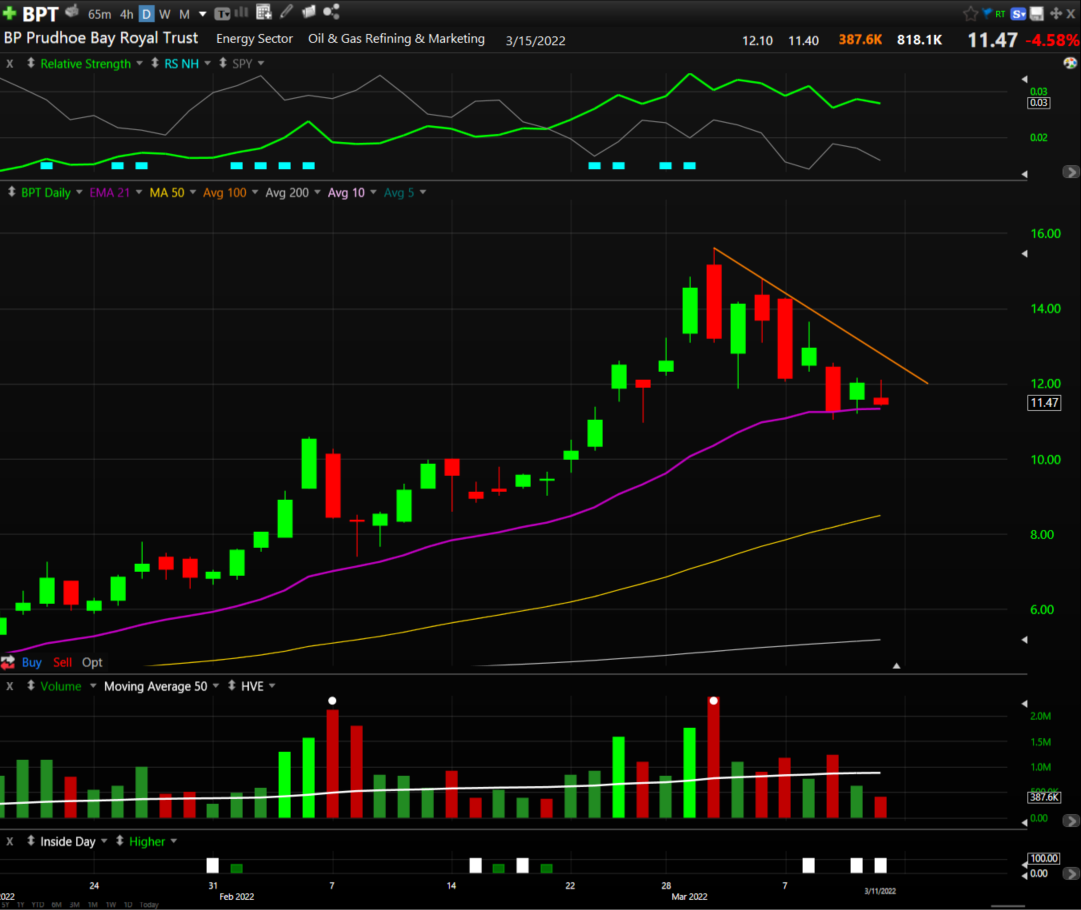Open the timeframe list dropdown after M
The width and height of the screenshot is (1081, 910).
203,14
